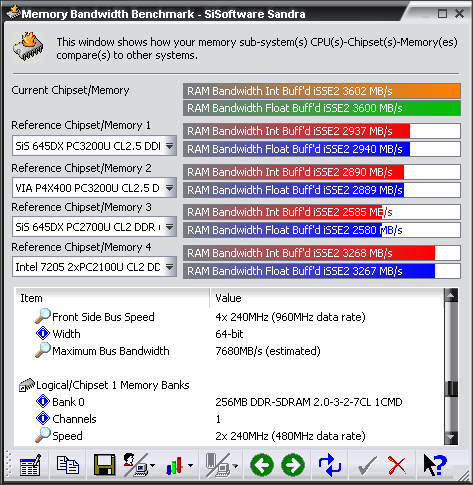Click the green Forward arrow icon
Viewport: 473px width, 485px height.
click(293, 465)
